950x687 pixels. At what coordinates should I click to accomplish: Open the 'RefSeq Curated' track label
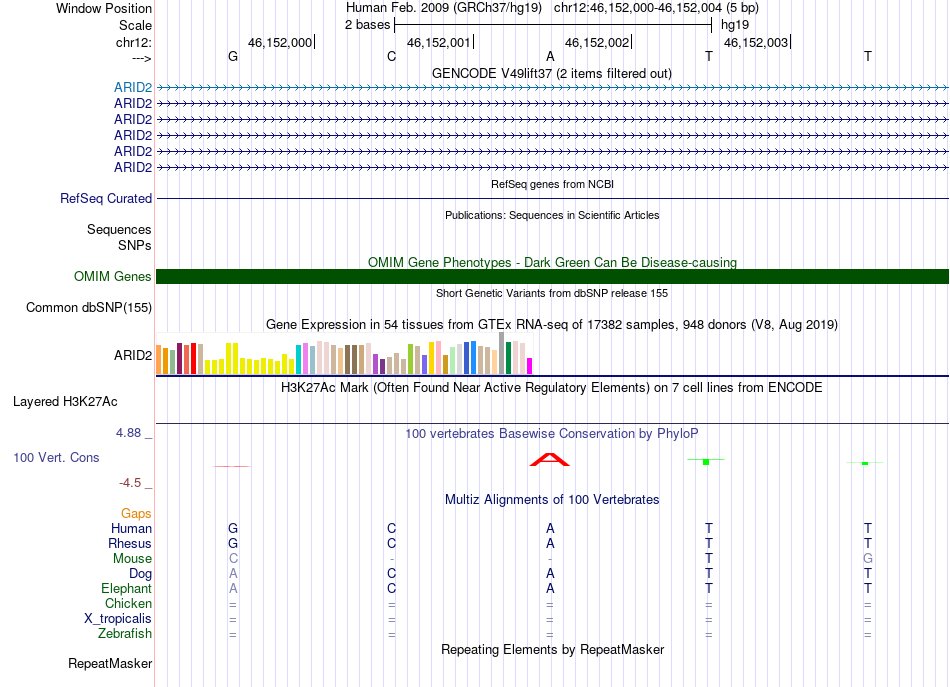coord(106,198)
